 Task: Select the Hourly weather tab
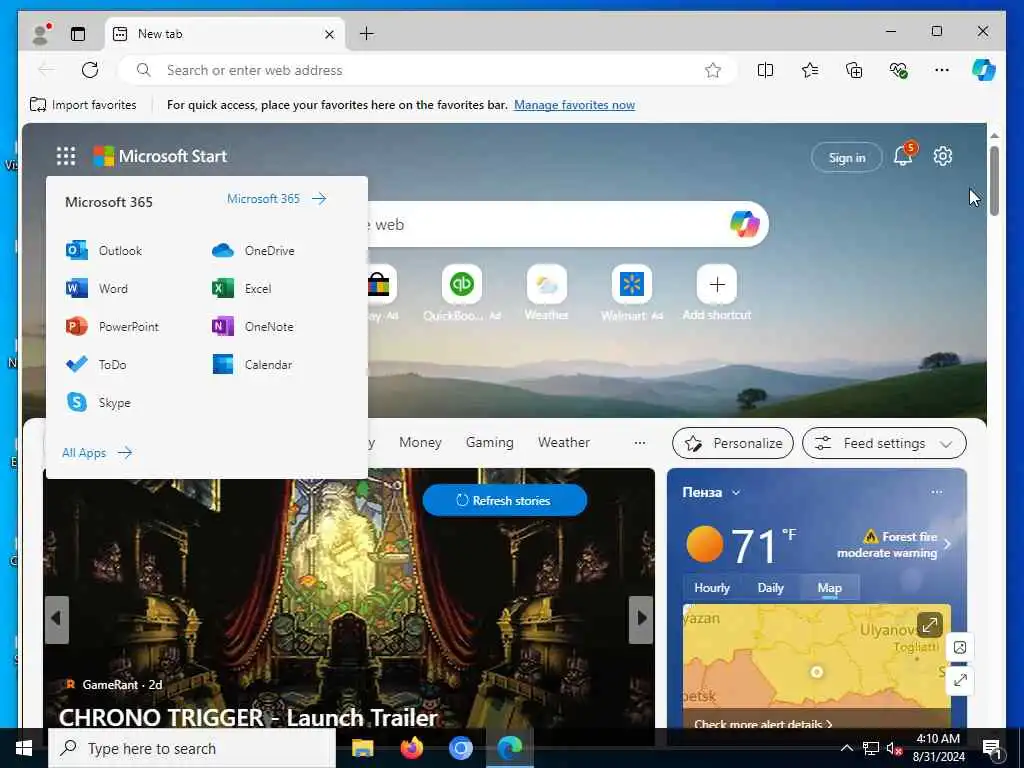tap(712, 588)
